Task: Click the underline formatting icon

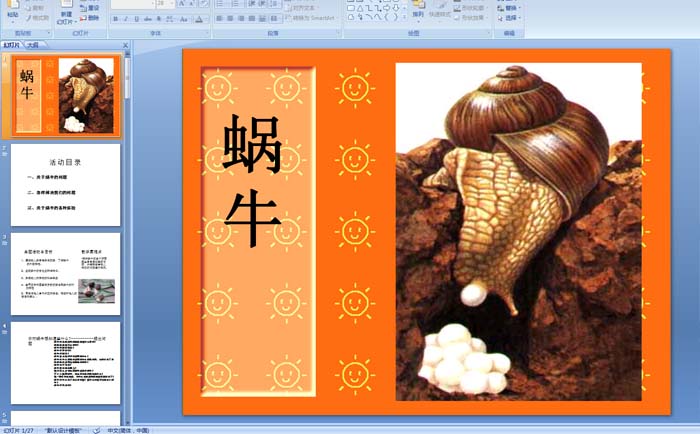Action: (x=137, y=19)
